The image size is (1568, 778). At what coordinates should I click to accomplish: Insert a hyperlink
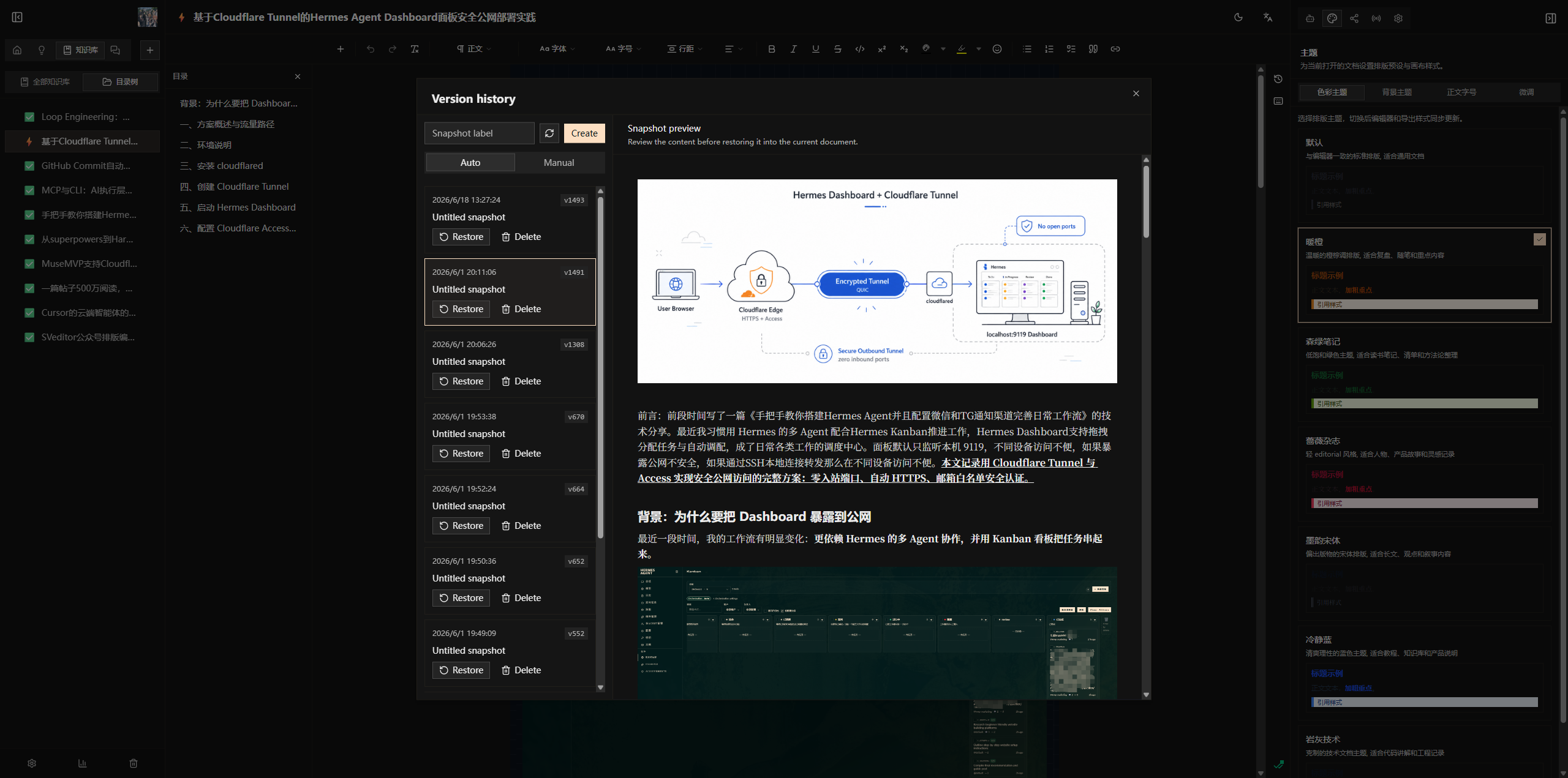pyautogui.click(x=1115, y=49)
